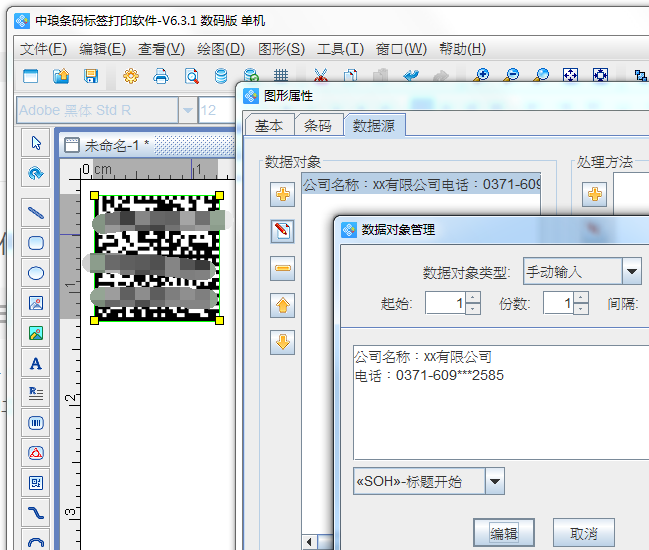
Task: Click the 起始 value input field
Action: 445,303
